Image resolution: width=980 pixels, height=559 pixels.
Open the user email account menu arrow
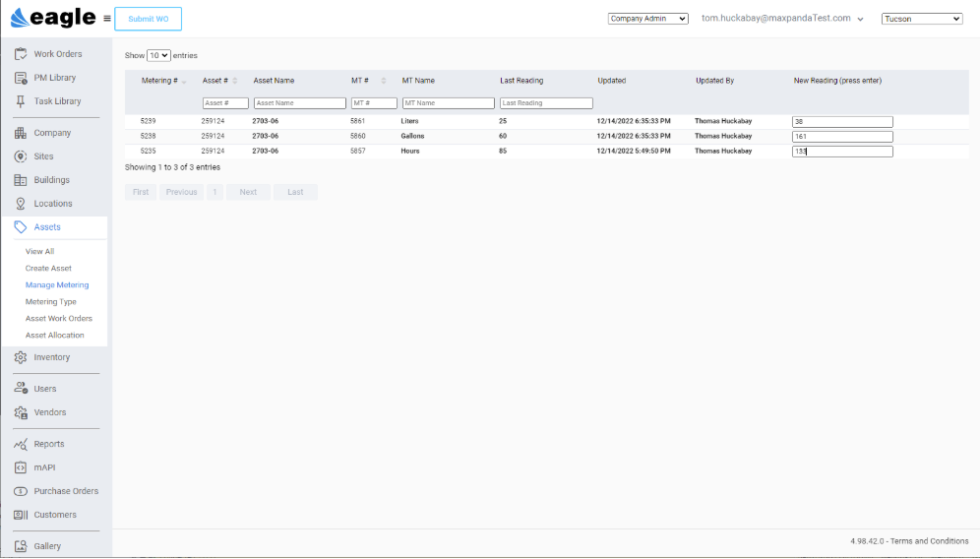point(860,19)
